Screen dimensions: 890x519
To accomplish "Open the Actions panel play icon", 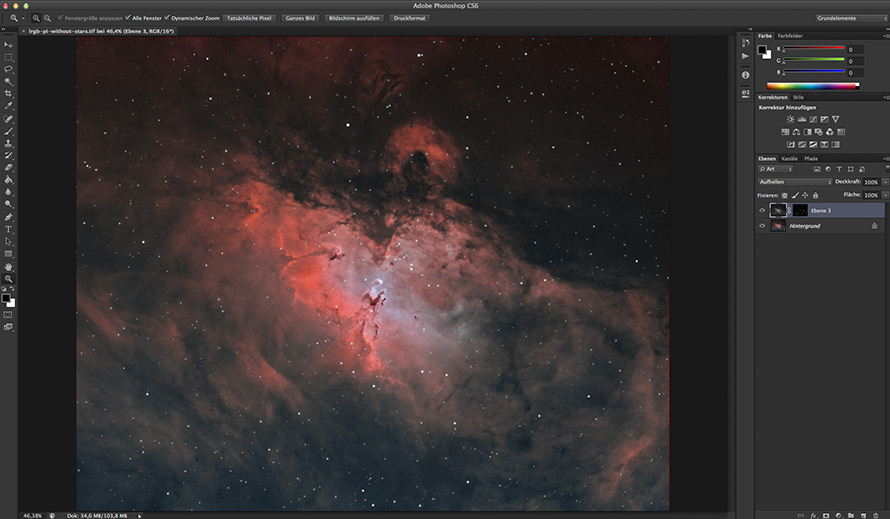I will pyautogui.click(x=745, y=56).
